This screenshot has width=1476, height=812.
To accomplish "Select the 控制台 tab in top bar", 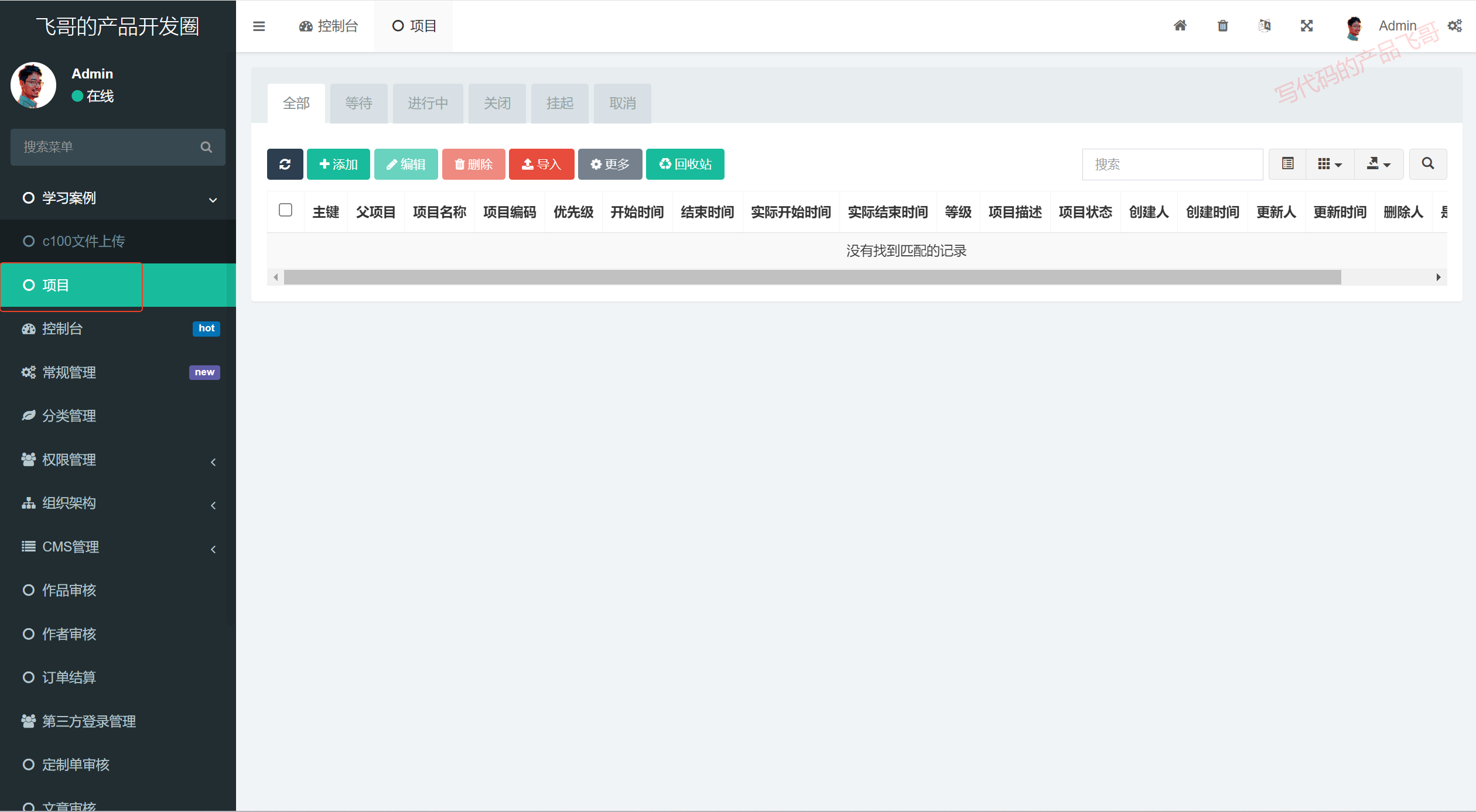I will click(329, 26).
